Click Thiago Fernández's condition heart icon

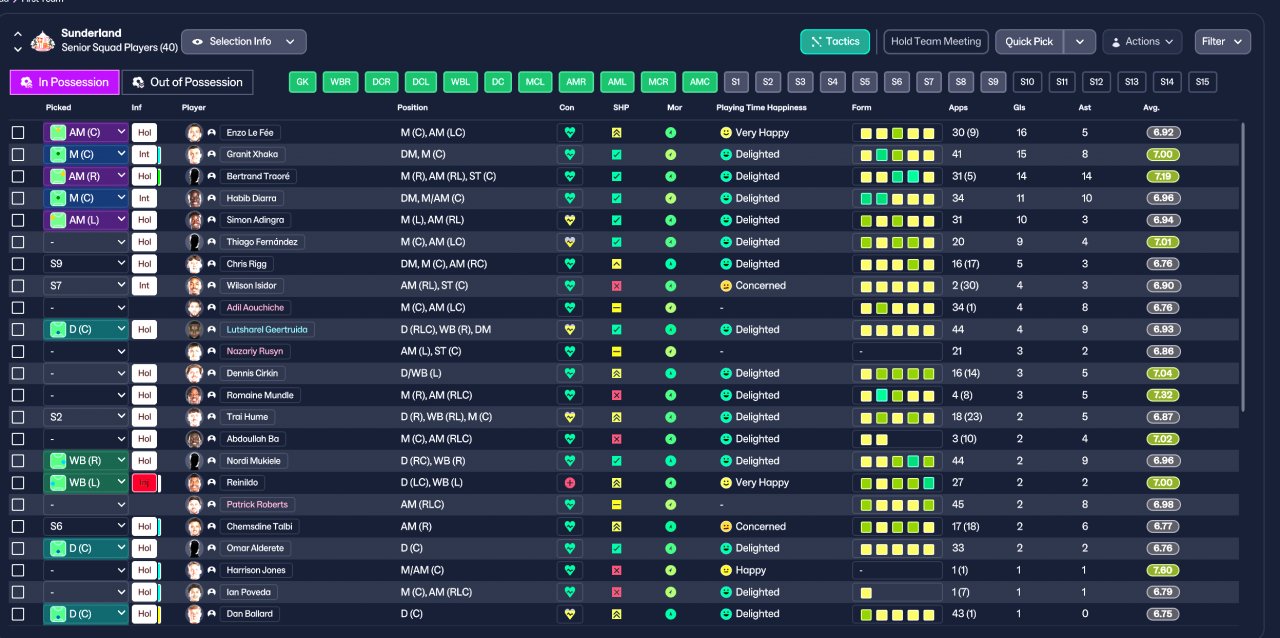570,242
